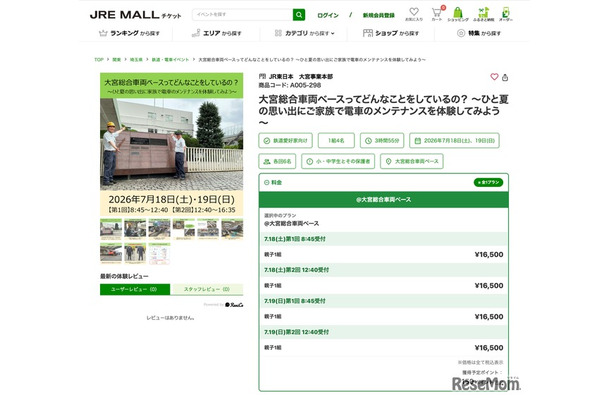610x400 pixels.
Task: Click the main event photo
Action: (x=172, y=144)
